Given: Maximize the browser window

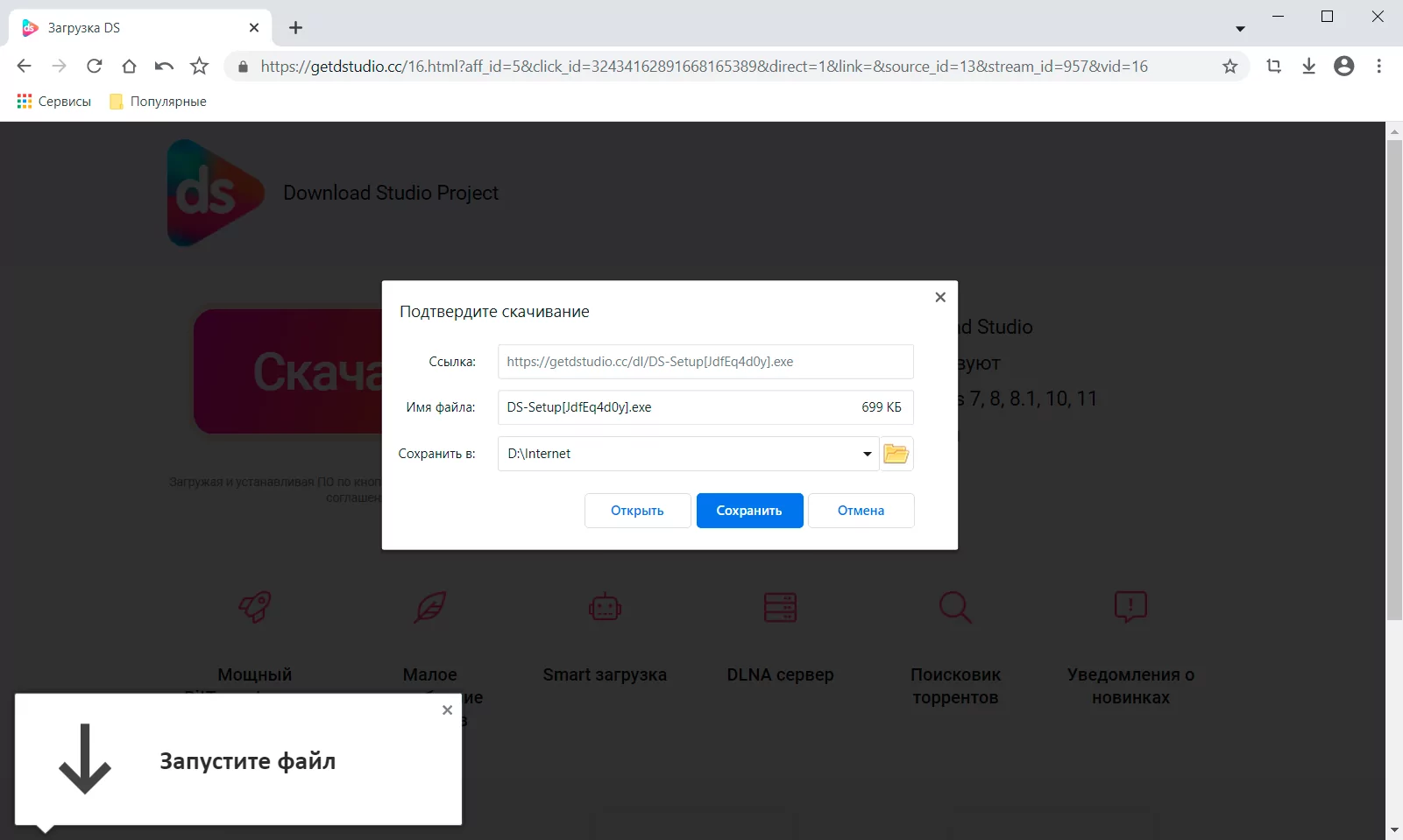Looking at the screenshot, I should coord(1327,17).
